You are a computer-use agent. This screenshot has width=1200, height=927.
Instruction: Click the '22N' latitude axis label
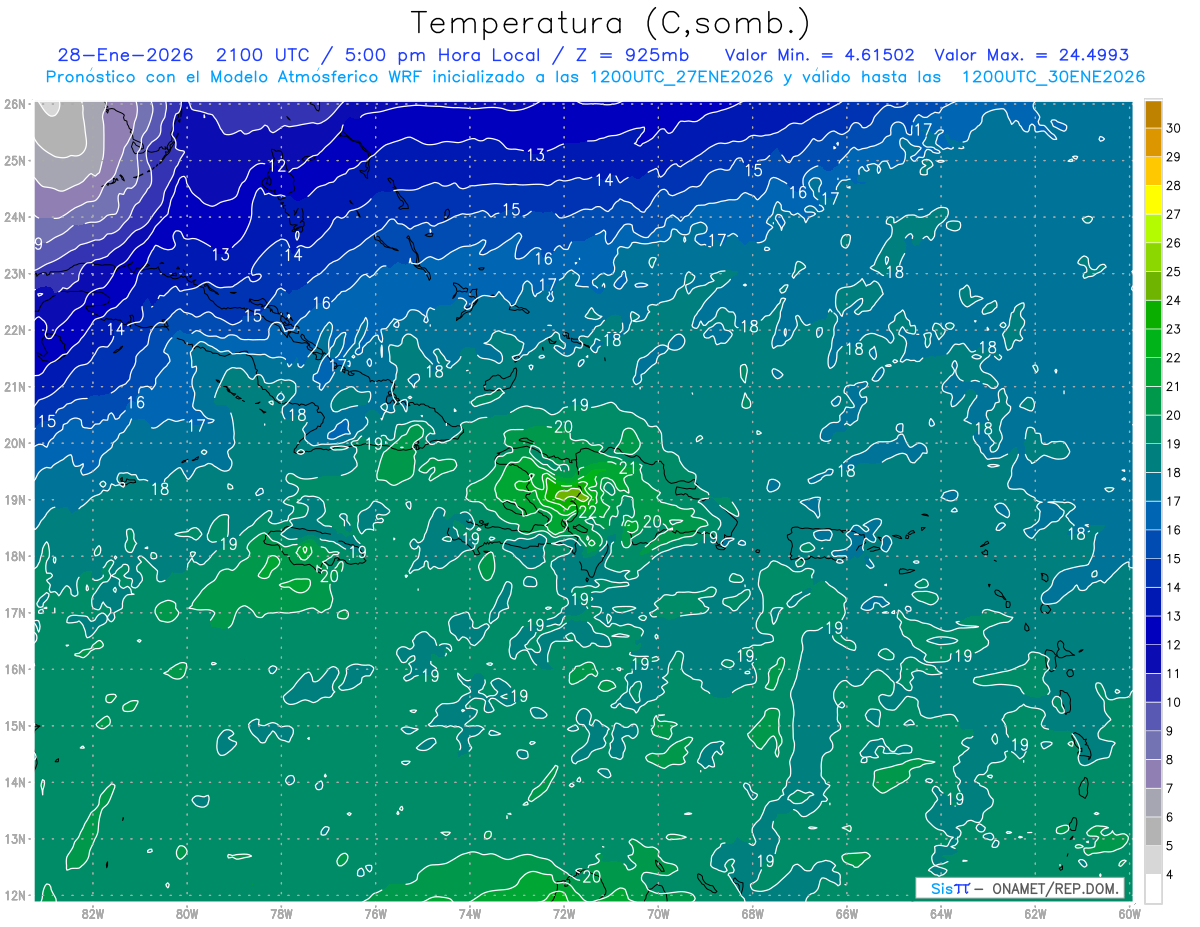tap(14, 330)
